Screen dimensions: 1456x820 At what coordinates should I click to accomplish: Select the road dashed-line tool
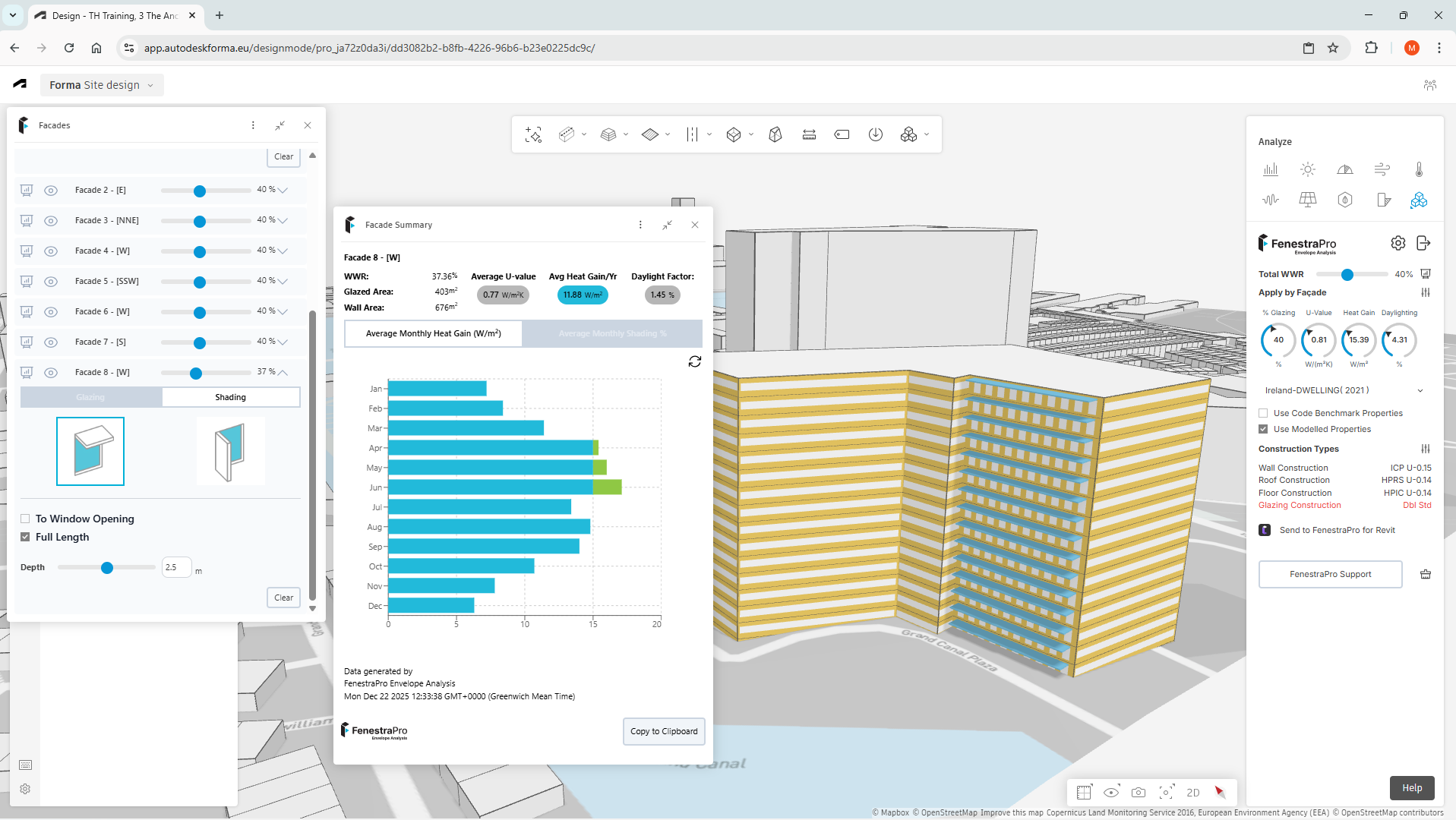[692, 134]
